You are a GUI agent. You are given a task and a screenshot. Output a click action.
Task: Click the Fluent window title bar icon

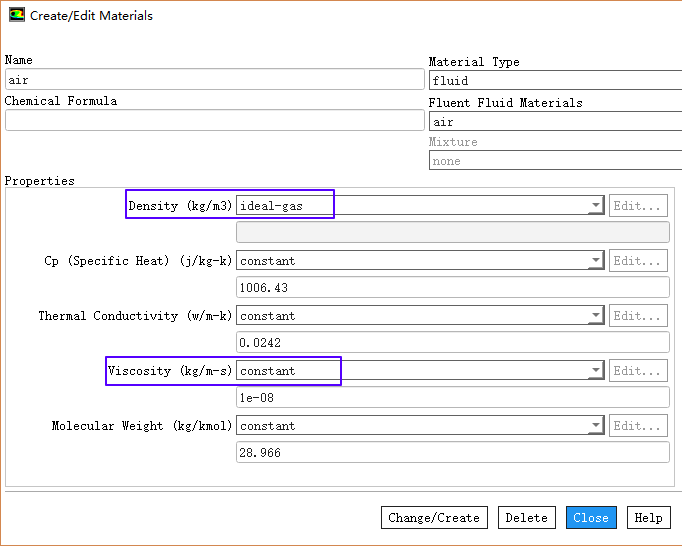tap(17, 16)
